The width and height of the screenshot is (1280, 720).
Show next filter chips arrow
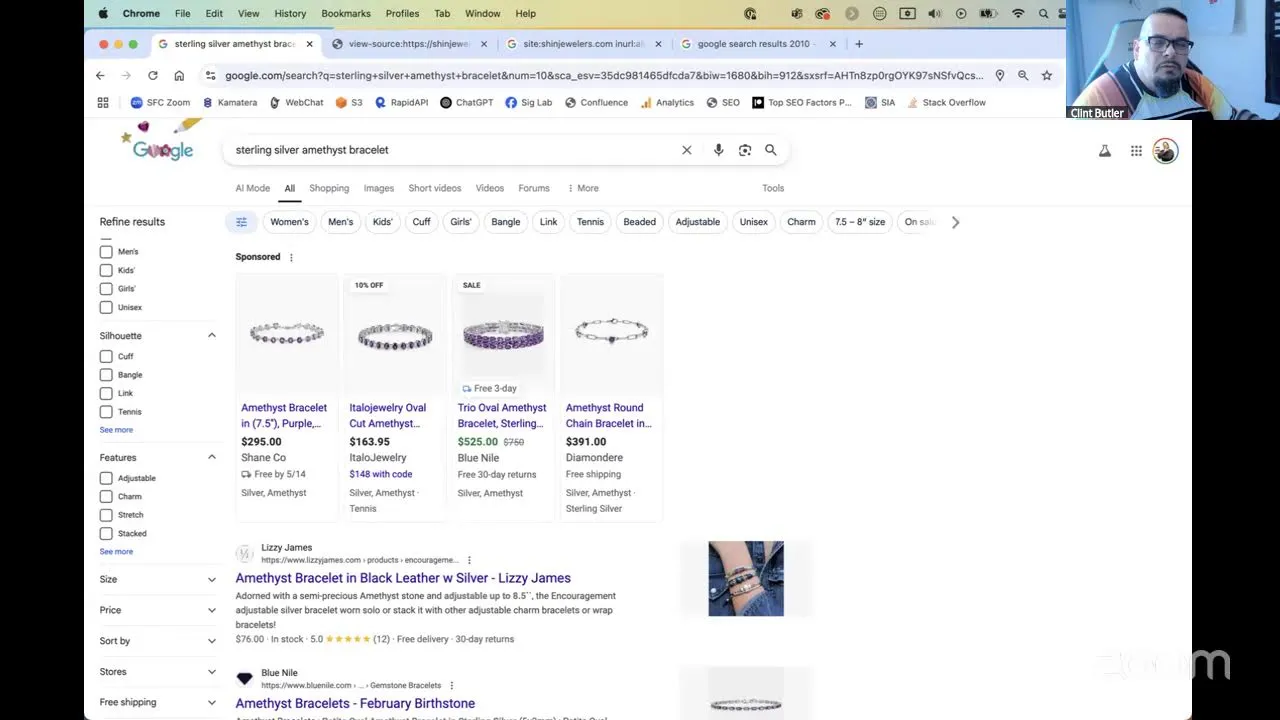click(x=955, y=222)
